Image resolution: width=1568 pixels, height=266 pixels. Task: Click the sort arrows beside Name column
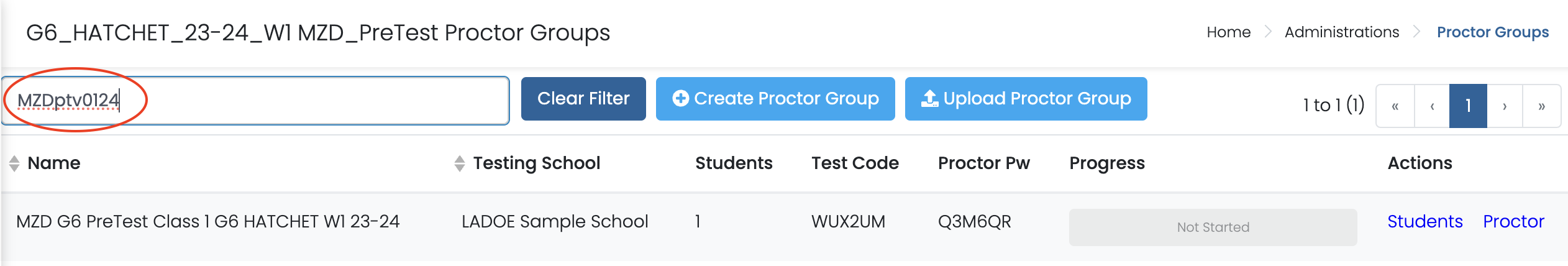(x=14, y=163)
